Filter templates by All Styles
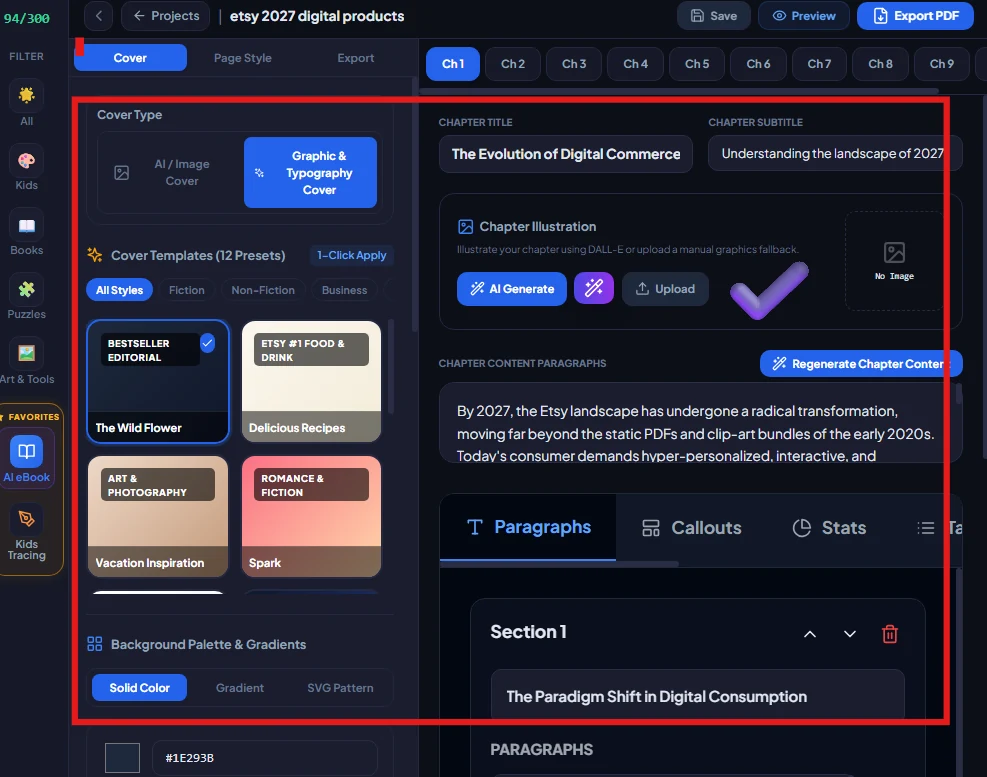Viewport: 987px width, 777px height. [x=120, y=290]
